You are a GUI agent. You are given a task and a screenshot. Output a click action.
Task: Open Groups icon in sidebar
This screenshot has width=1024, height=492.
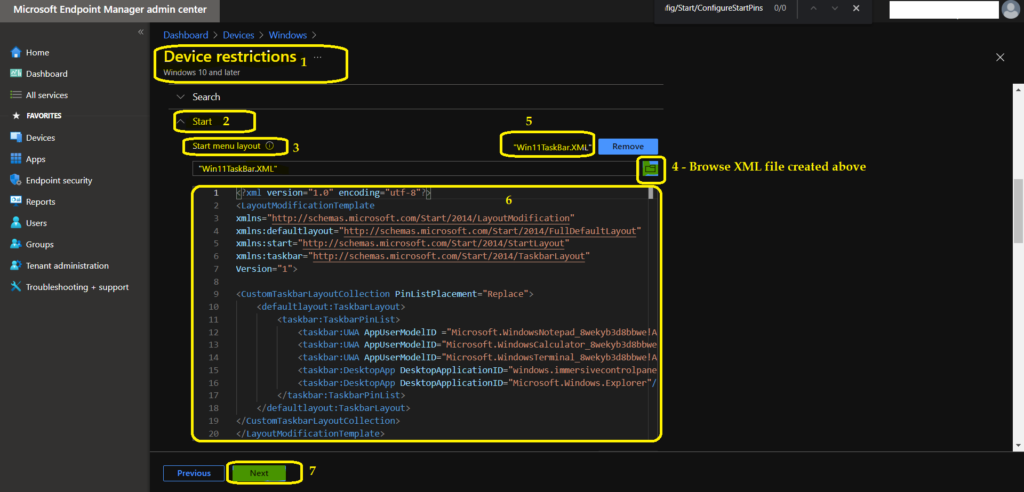click(x=16, y=244)
